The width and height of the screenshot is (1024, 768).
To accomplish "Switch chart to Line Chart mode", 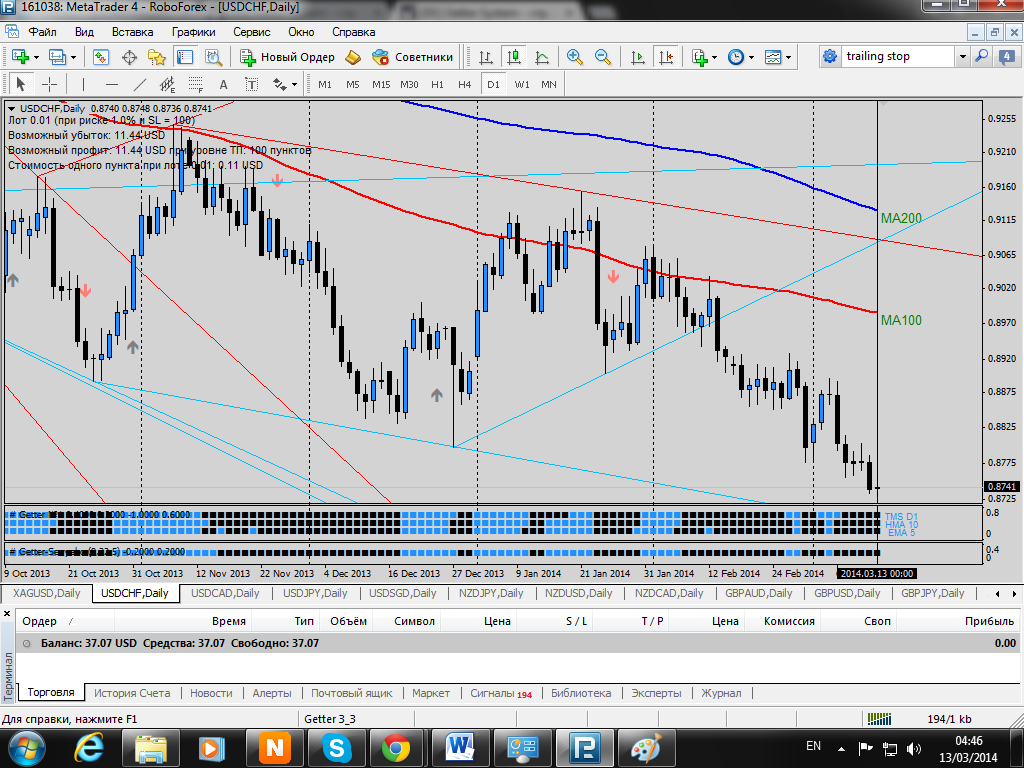I will click(542, 57).
